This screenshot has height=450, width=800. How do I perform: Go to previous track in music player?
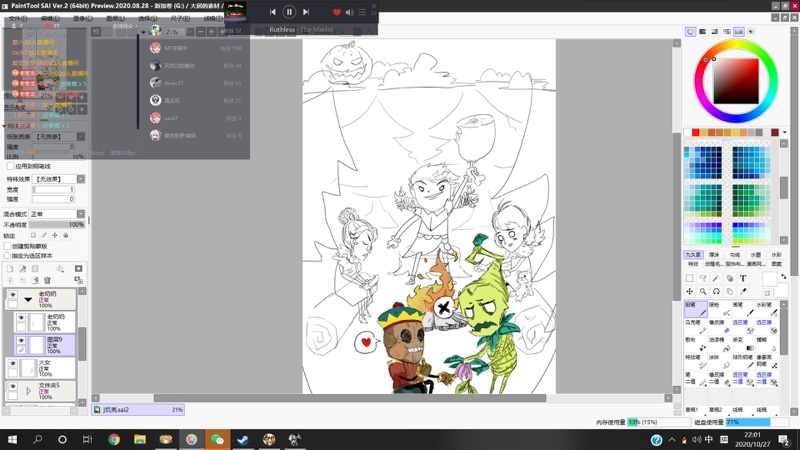pyautogui.click(x=272, y=12)
